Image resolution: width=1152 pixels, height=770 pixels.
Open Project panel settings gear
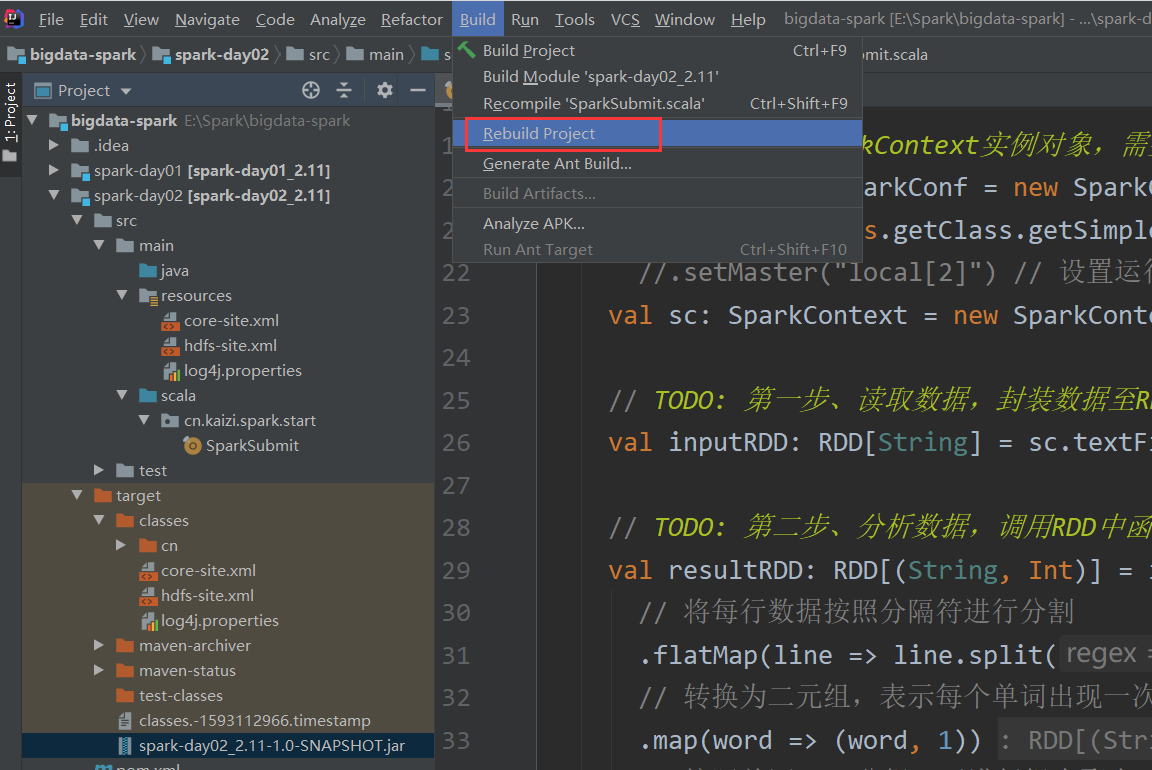point(384,90)
